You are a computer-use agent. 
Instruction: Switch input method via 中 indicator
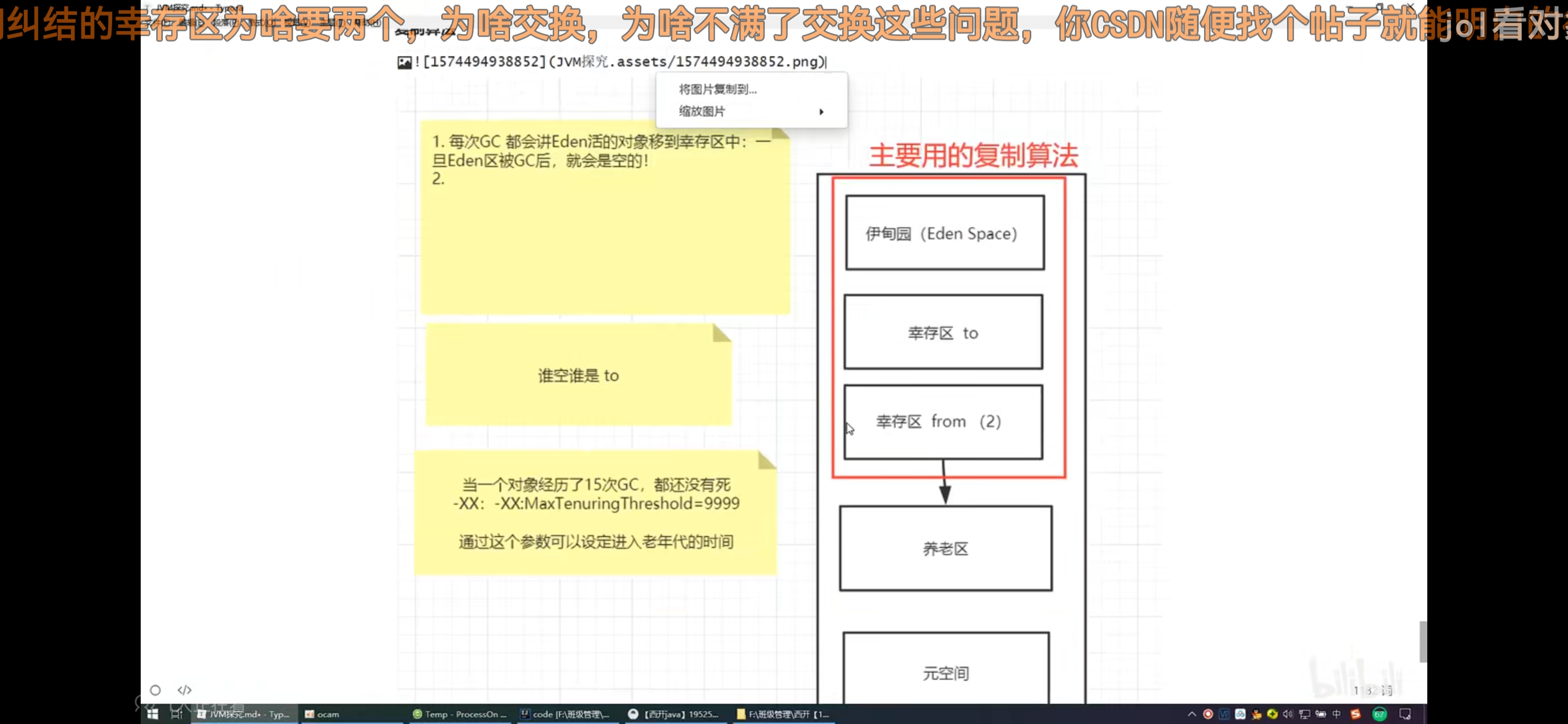coord(1336,713)
